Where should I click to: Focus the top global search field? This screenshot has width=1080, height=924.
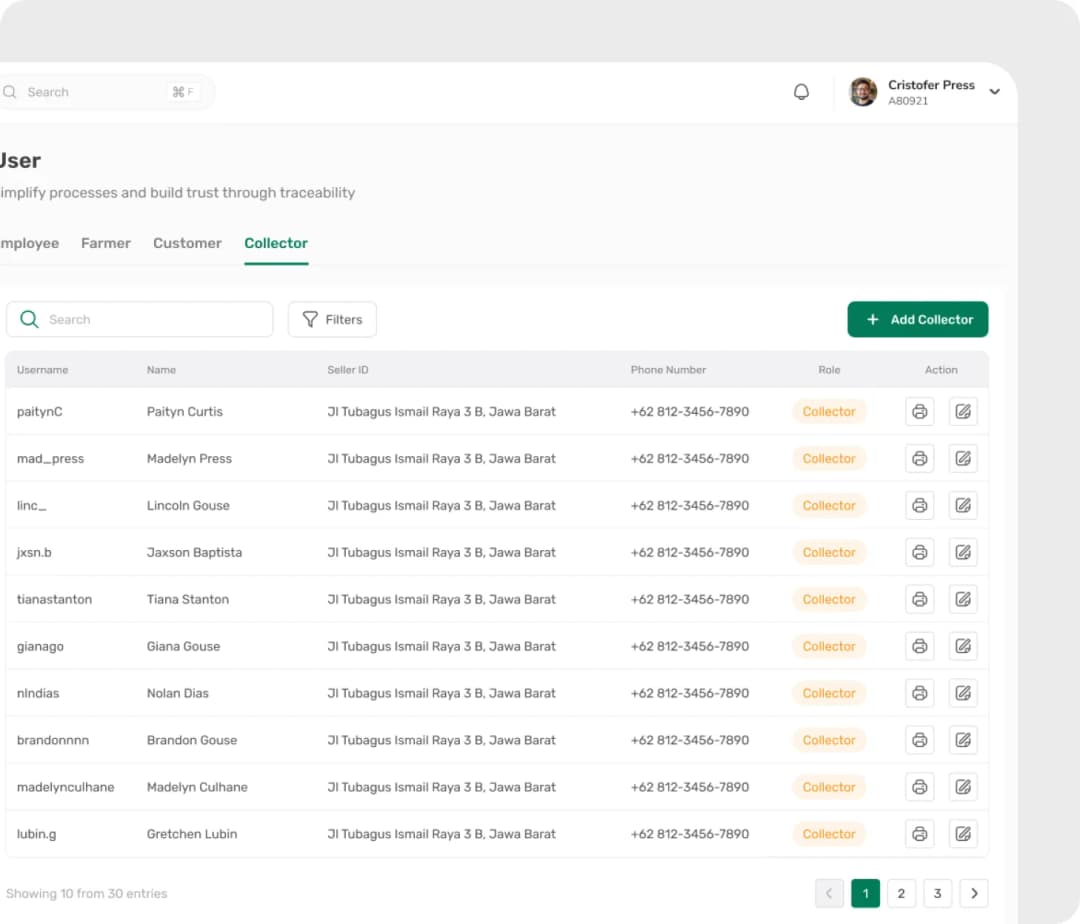click(105, 92)
